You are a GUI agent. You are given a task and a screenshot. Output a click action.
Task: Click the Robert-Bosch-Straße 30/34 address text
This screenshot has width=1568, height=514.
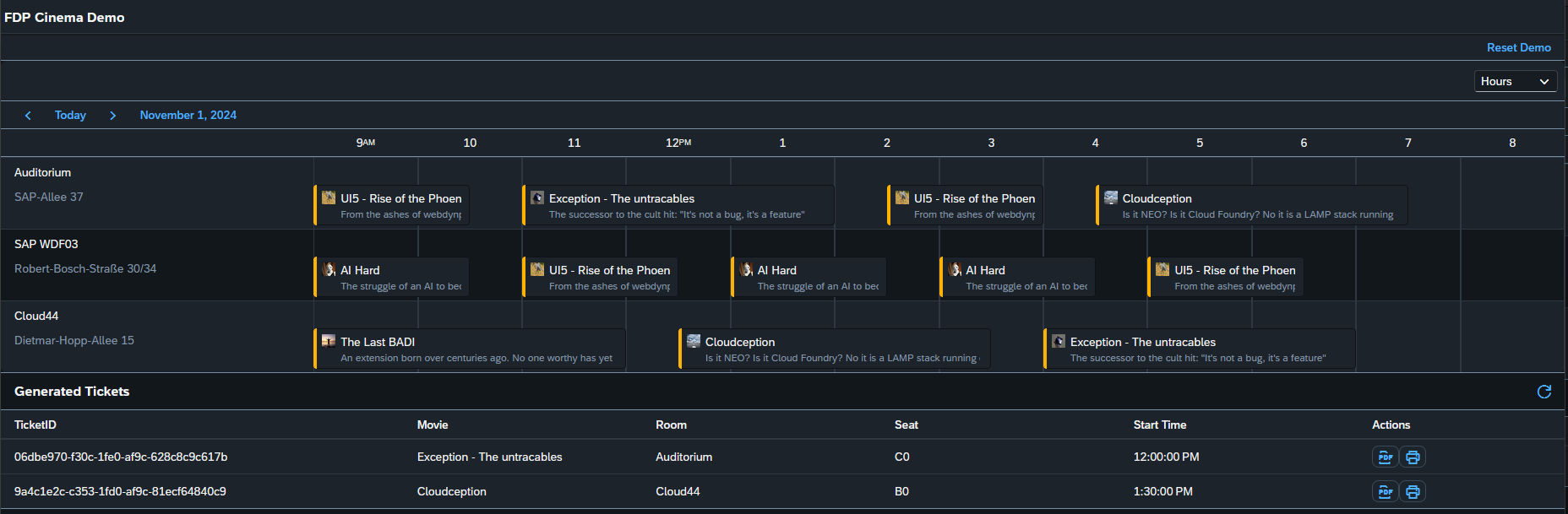(85, 268)
